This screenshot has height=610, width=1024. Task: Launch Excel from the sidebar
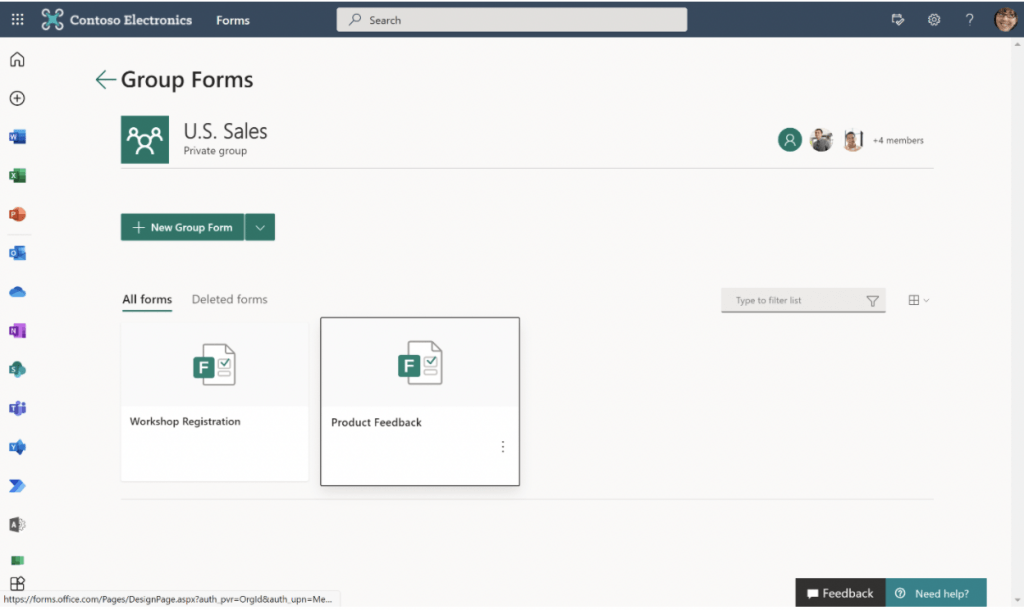18,175
